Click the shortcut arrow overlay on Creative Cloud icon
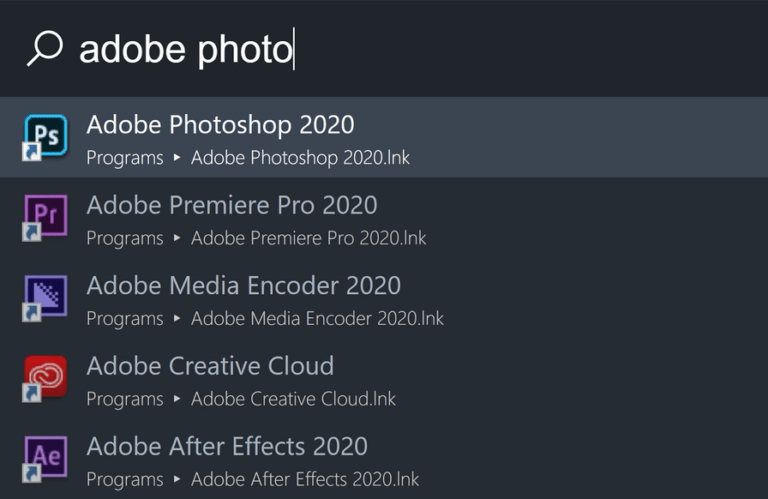The height and width of the screenshot is (499, 768). [x=31, y=393]
